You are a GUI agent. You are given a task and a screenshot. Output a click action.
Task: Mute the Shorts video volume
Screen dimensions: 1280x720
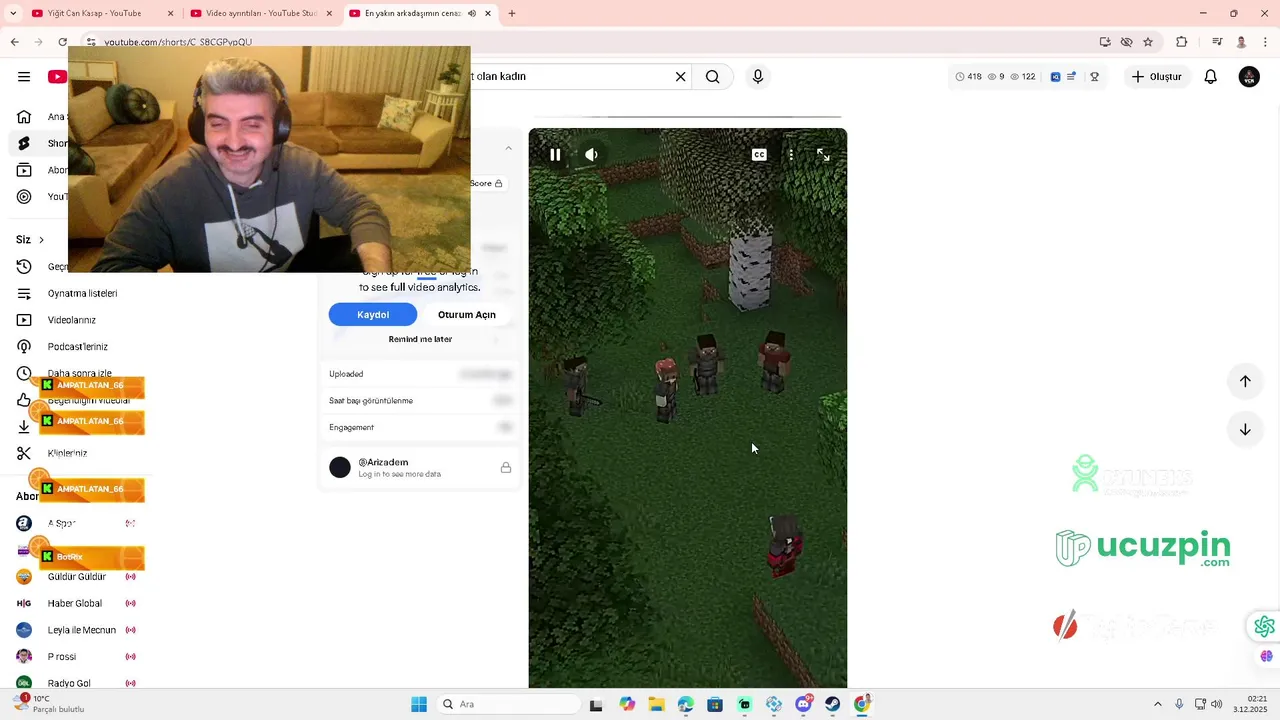coord(592,155)
